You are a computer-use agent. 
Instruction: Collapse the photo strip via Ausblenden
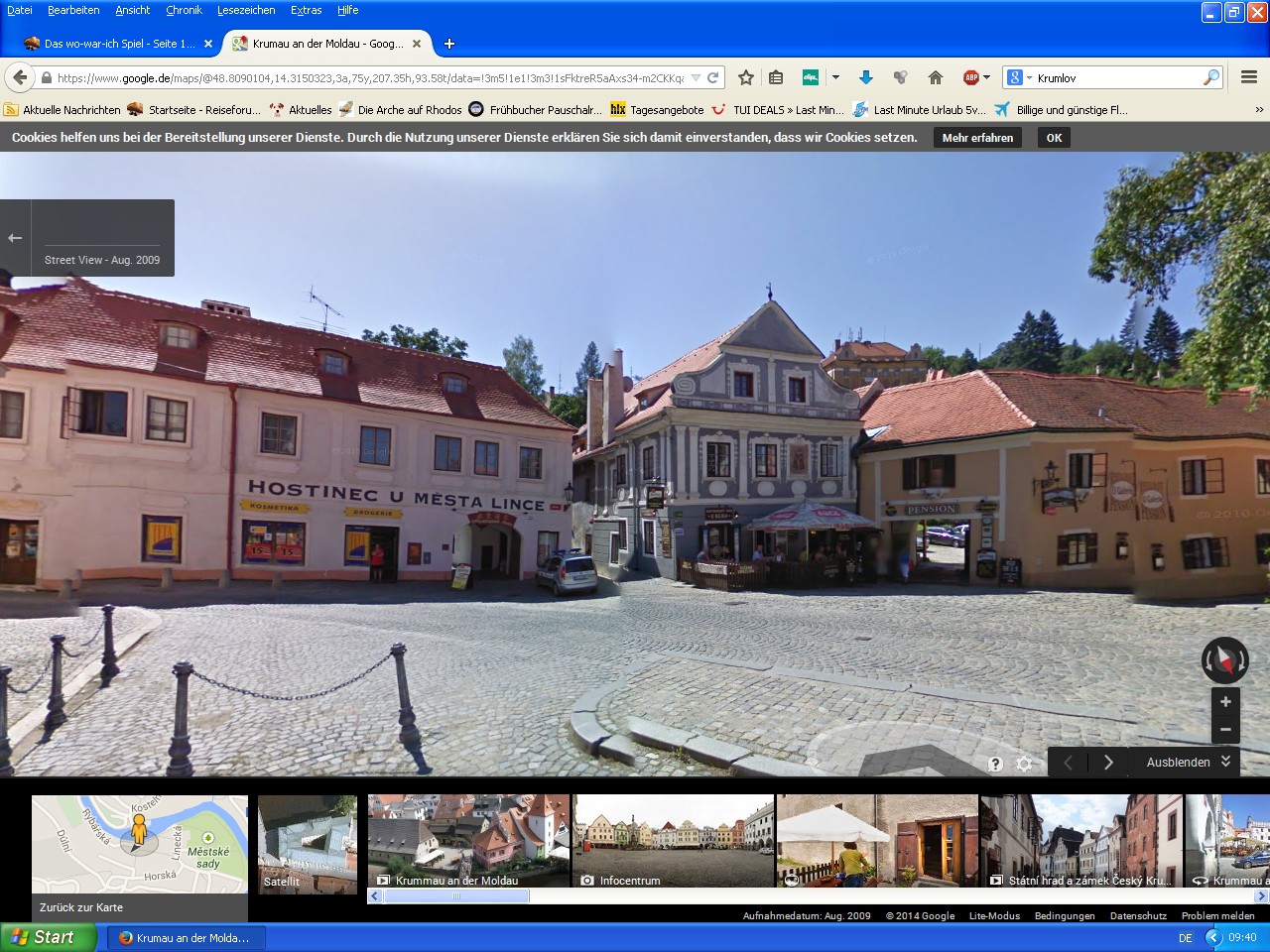pos(1188,762)
